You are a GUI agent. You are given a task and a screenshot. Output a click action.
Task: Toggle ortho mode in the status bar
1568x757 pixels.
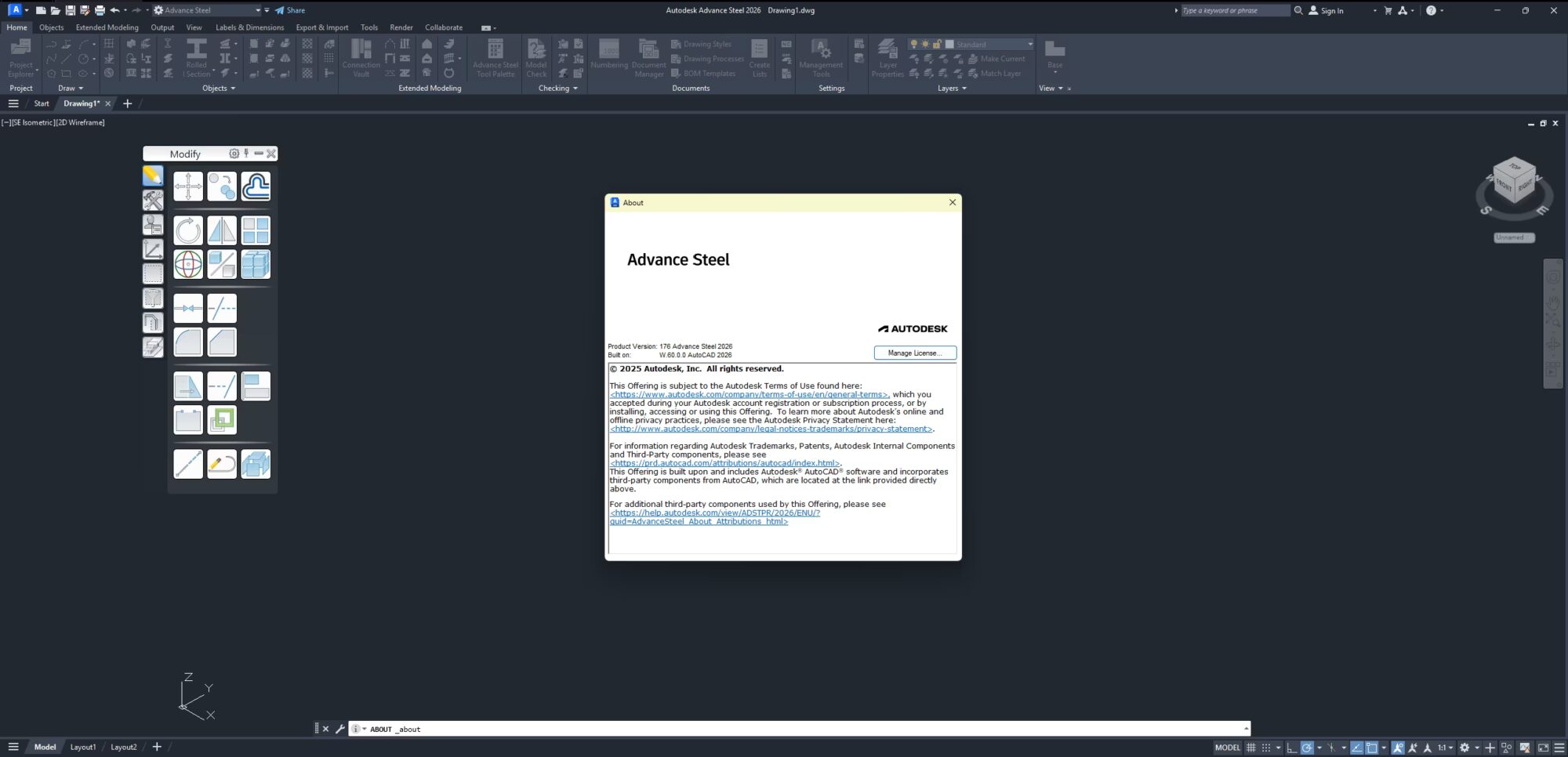pyautogui.click(x=1290, y=748)
